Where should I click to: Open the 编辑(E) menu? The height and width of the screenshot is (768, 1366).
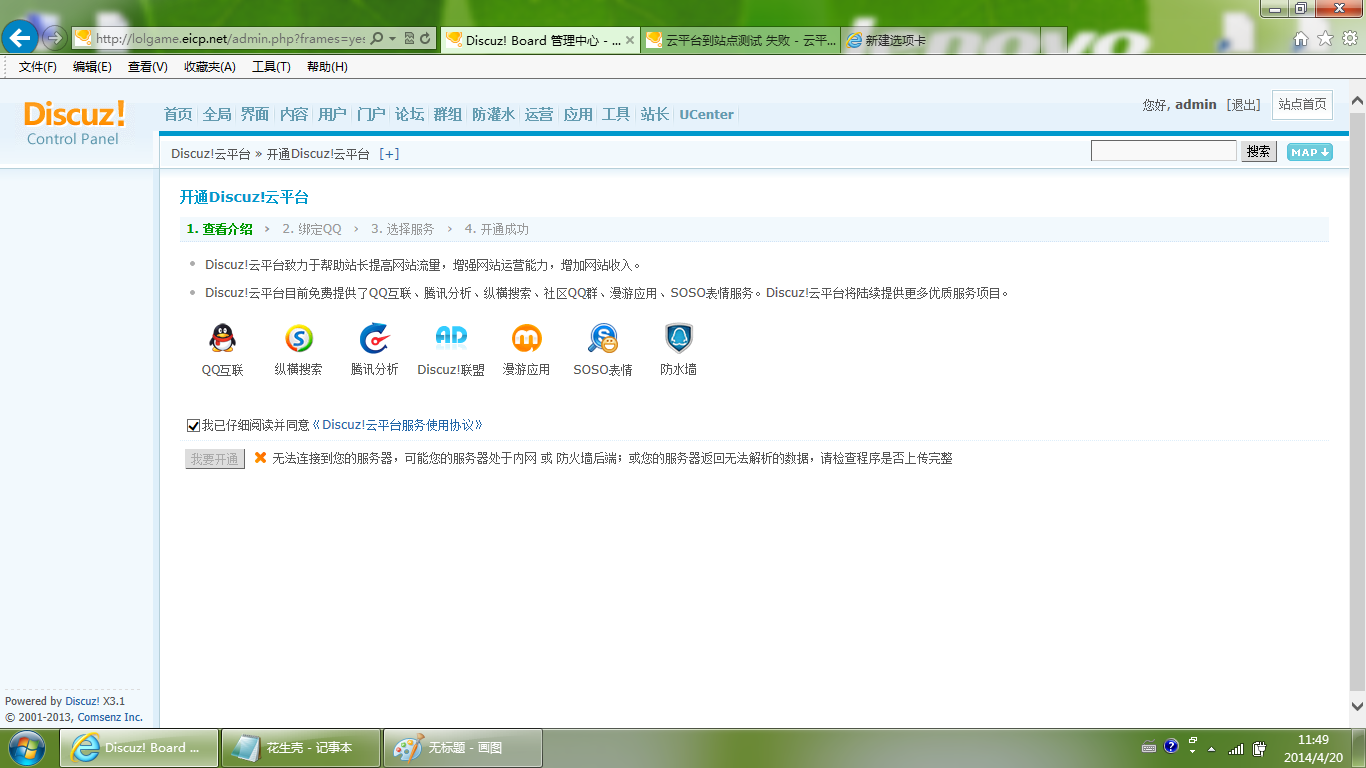click(92, 67)
